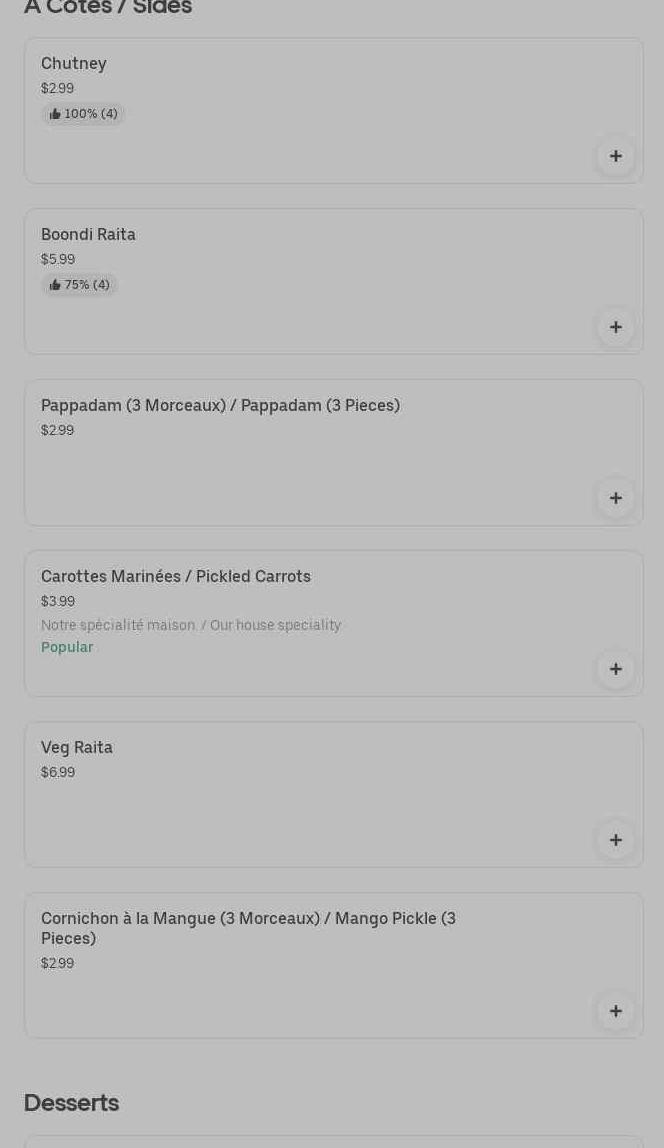
Task: Click the Popular label on Pickled Carrots
Action: pos(67,647)
